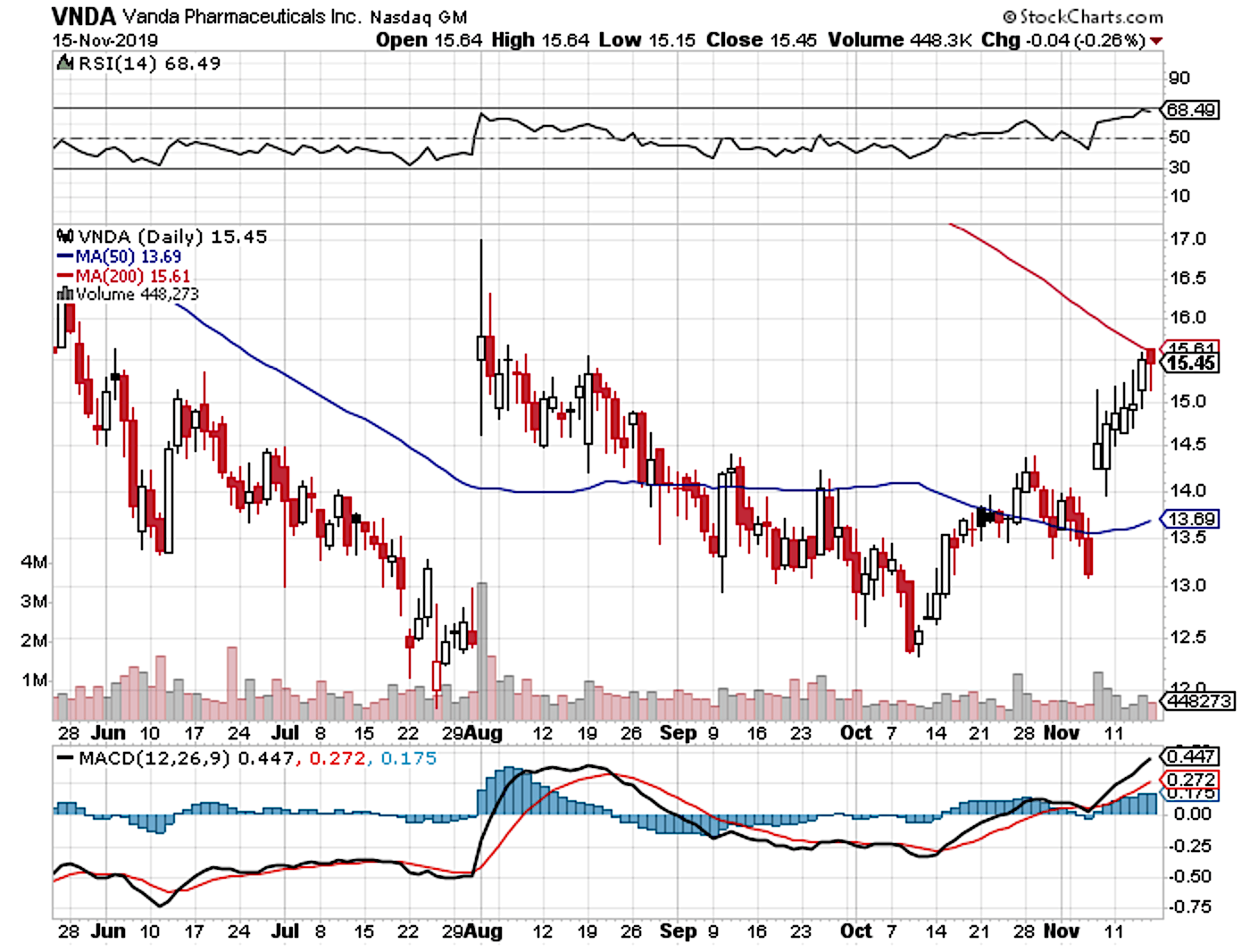This screenshot has width=1250, height=952.
Task: Click the blue 0.175 histogram value in MACD legend
Action: (409, 758)
